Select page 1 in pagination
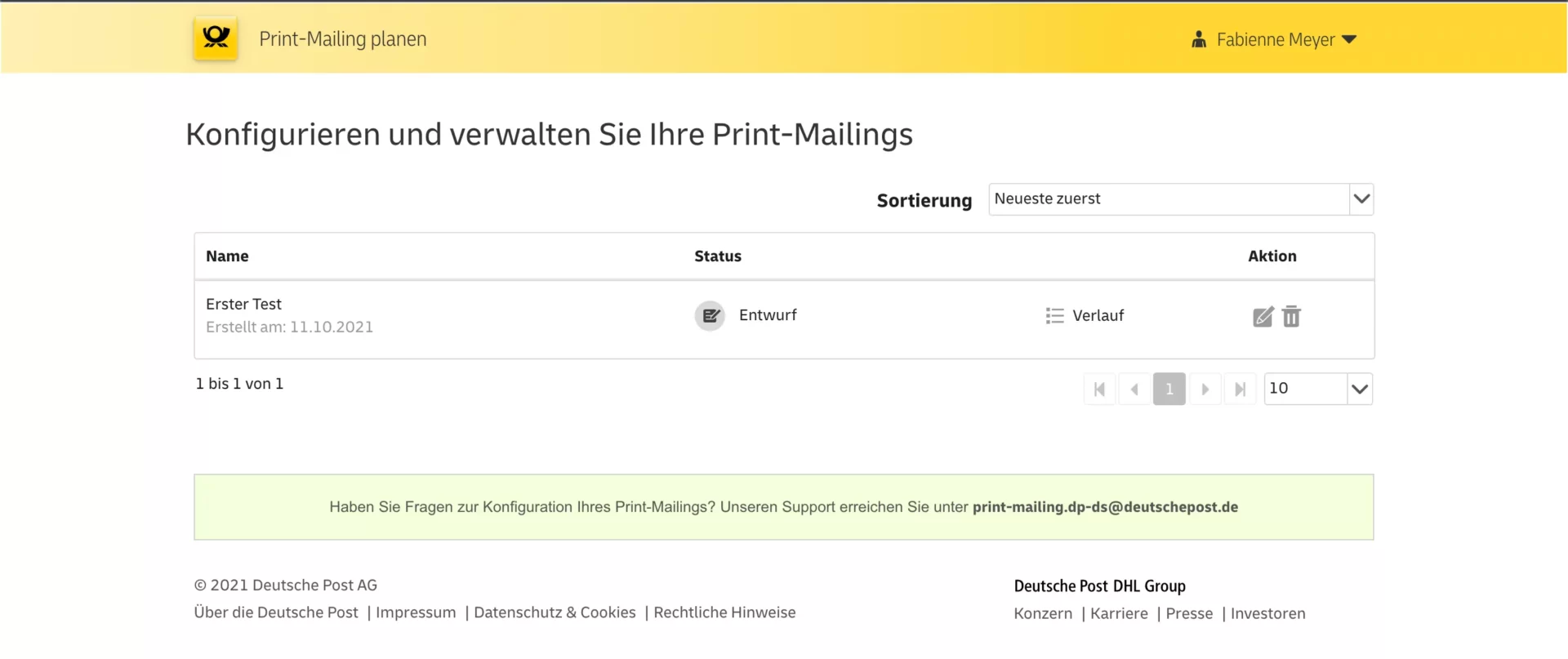Image resolution: width=1568 pixels, height=659 pixels. pos(1169,390)
